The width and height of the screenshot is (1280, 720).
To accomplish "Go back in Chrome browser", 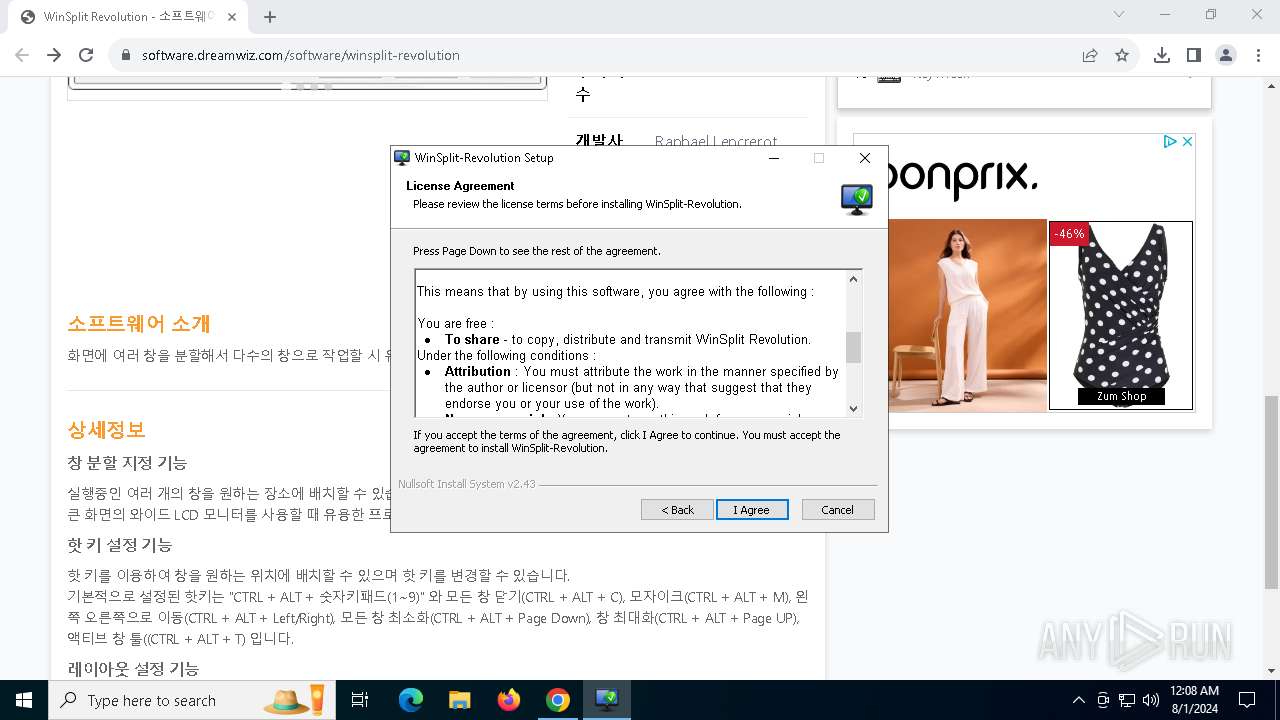I will tap(22, 55).
